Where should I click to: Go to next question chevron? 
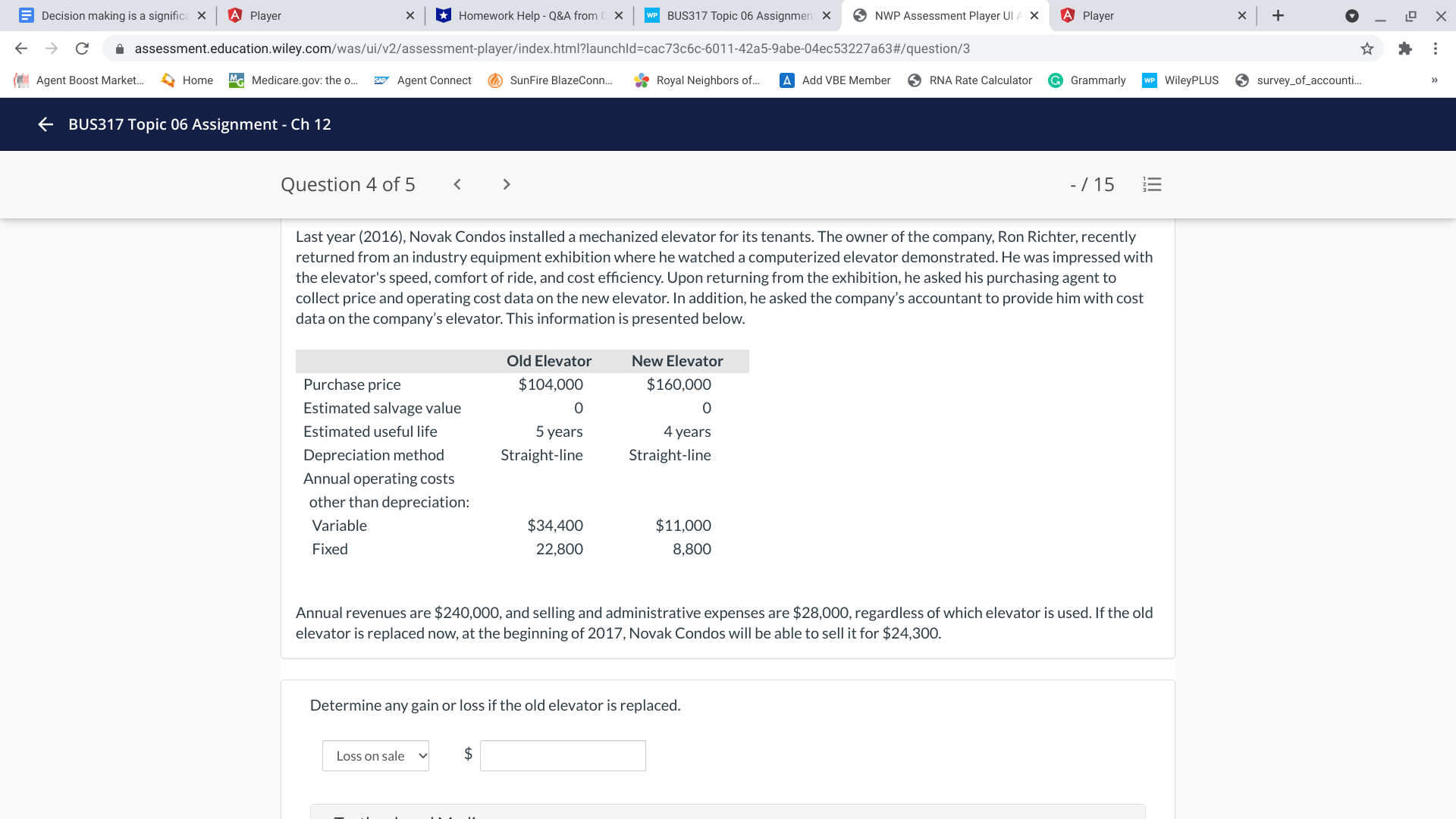point(507,184)
